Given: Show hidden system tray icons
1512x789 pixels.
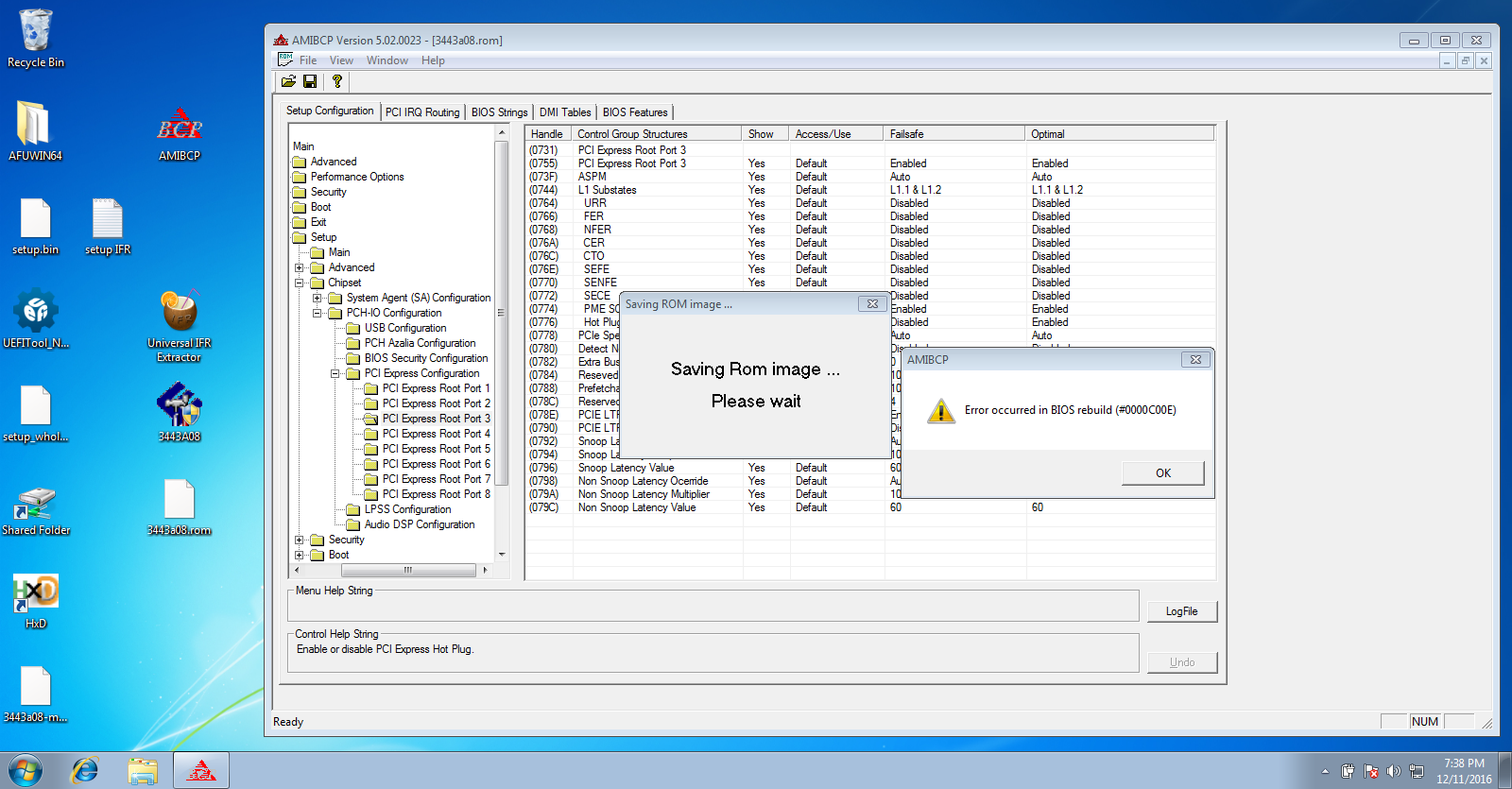Looking at the screenshot, I should 1325,771.
